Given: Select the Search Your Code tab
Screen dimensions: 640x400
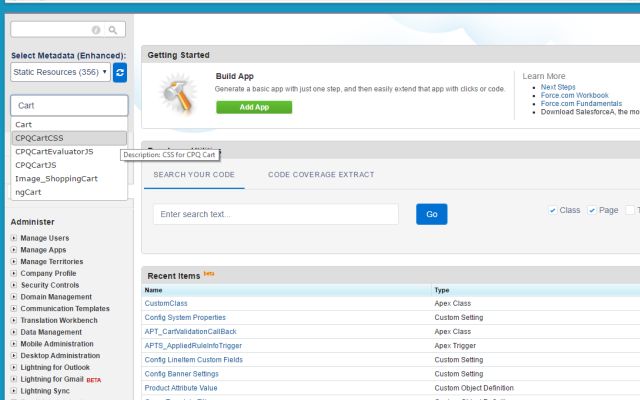Looking at the screenshot, I should (x=192, y=175).
